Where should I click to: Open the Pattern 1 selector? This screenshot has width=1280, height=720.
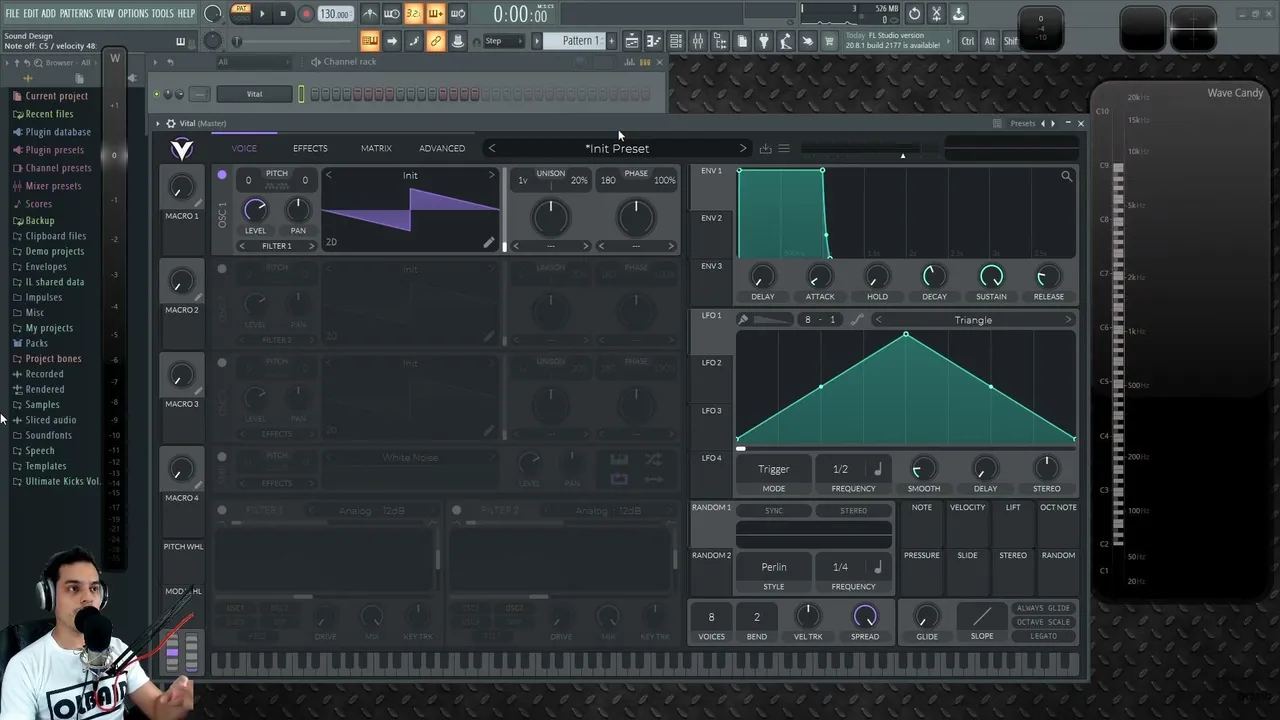(x=580, y=41)
